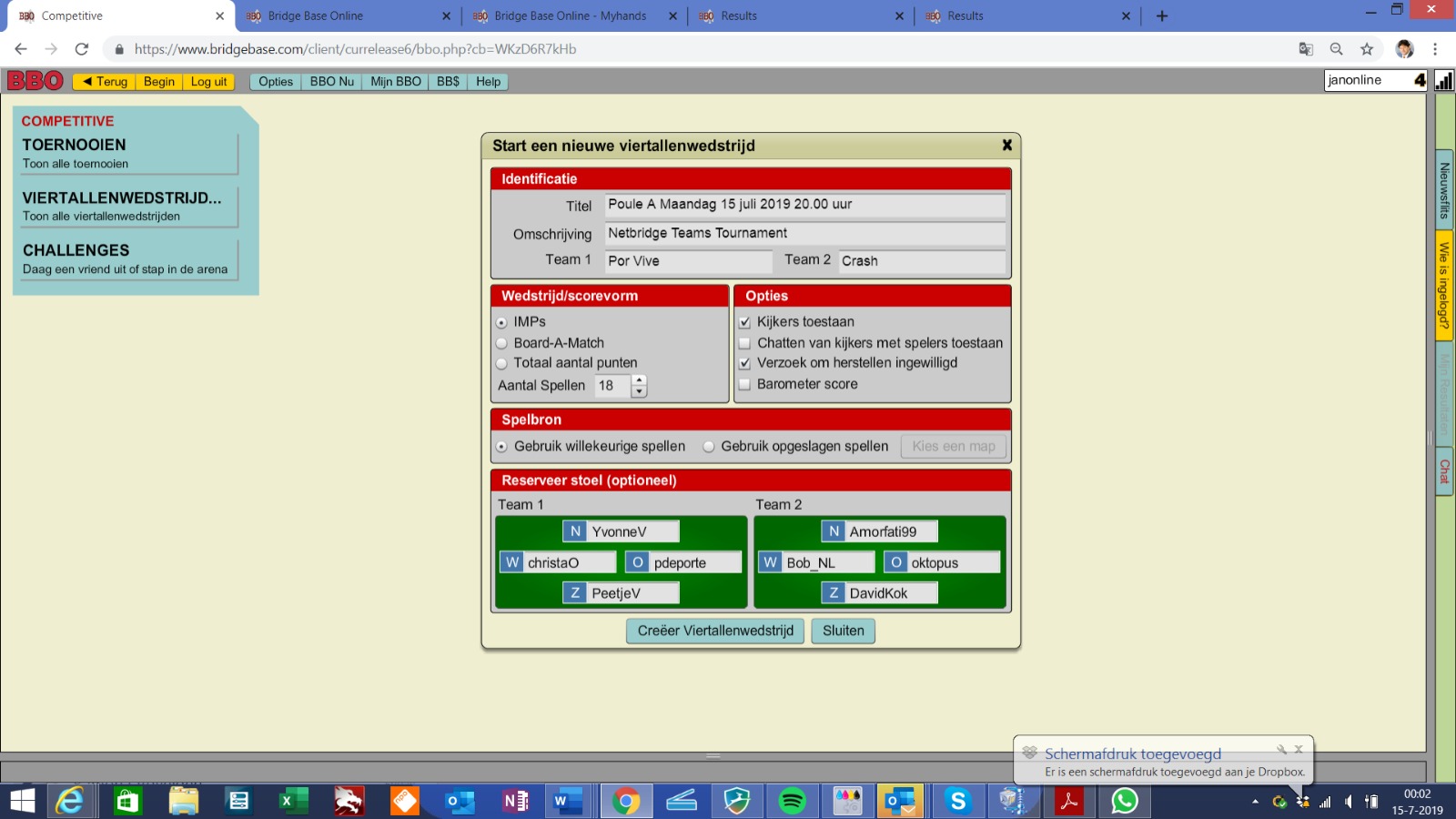The height and width of the screenshot is (819, 1456).
Task: Click the connection signal strength icon
Action: tap(1443, 81)
